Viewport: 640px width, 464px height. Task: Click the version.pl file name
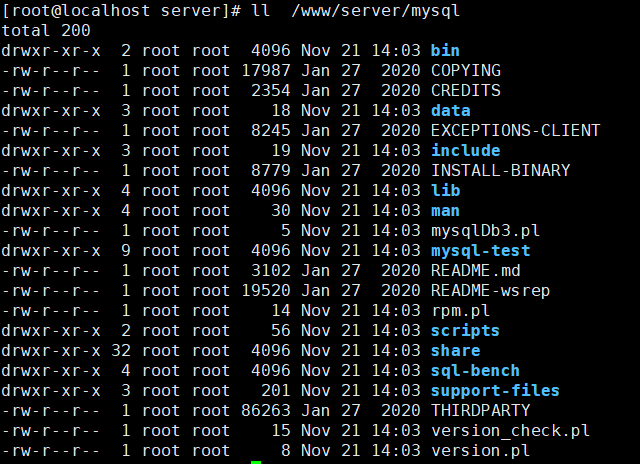click(481, 451)
